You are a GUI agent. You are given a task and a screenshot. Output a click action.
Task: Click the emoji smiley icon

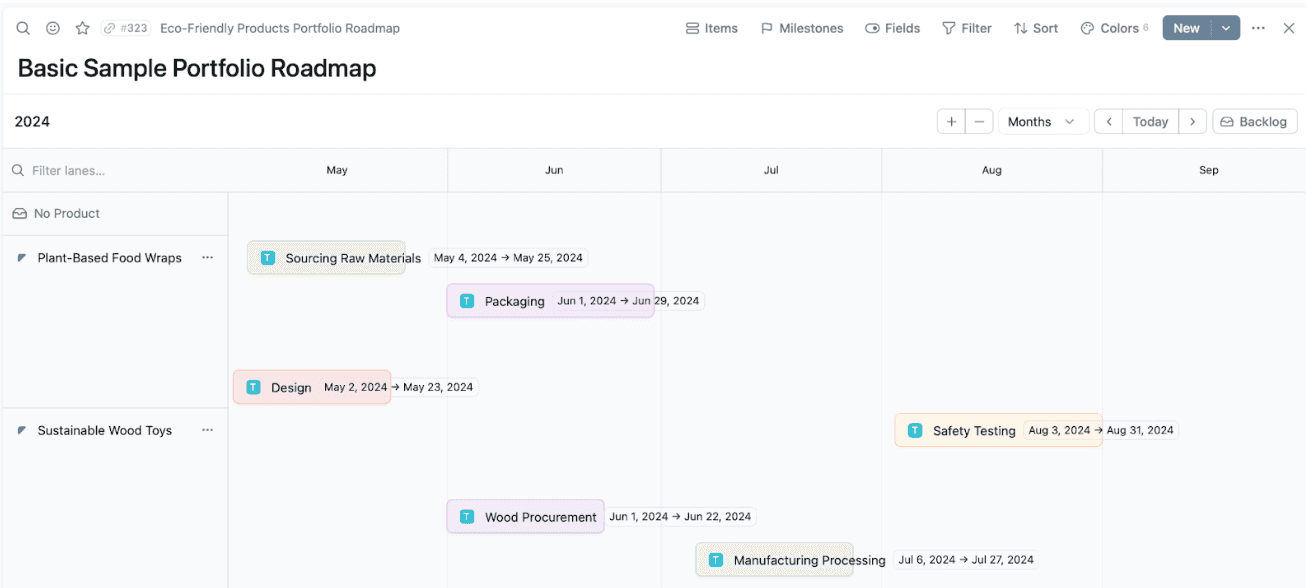point(53,28)
